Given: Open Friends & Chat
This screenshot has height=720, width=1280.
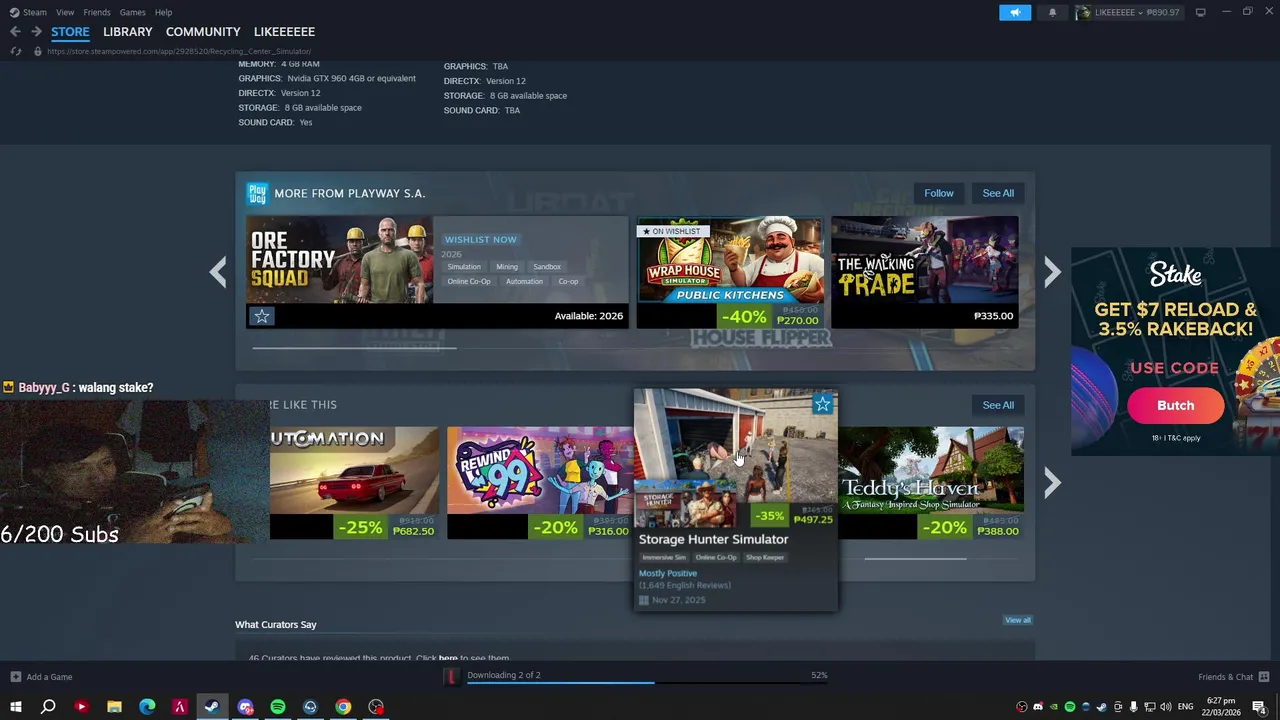Looking at the screenshot, I should 1233,677.
